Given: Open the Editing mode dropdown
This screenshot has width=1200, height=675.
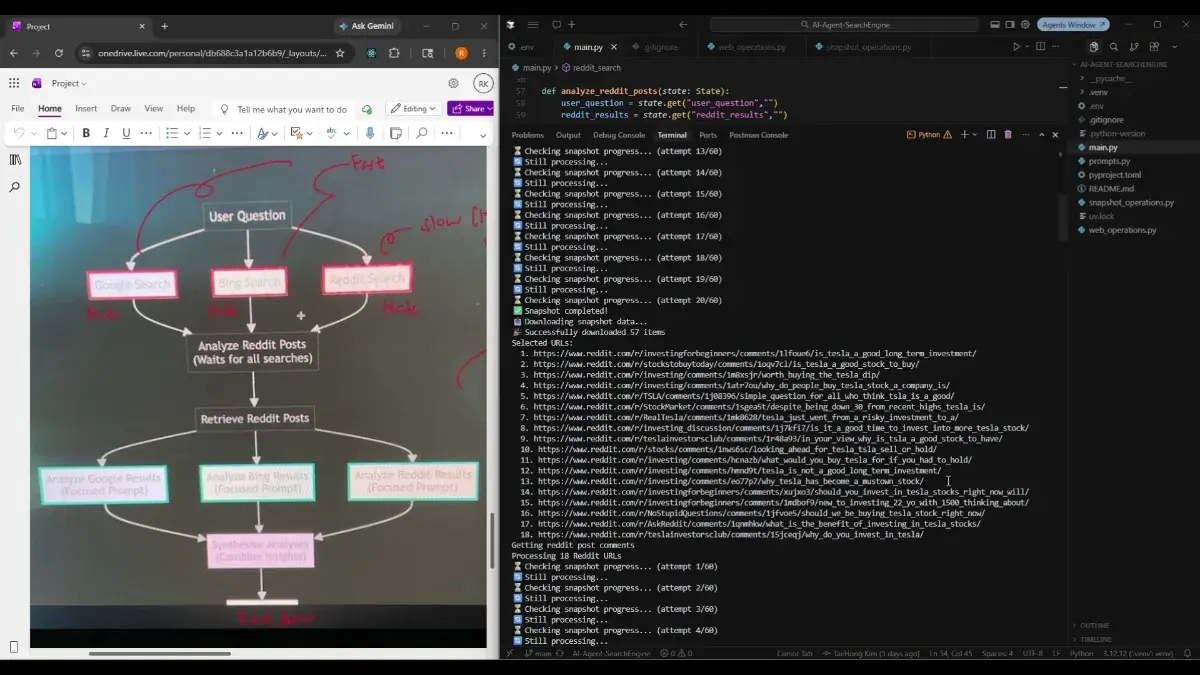Looking at the screenshot, I should point(414,109).
